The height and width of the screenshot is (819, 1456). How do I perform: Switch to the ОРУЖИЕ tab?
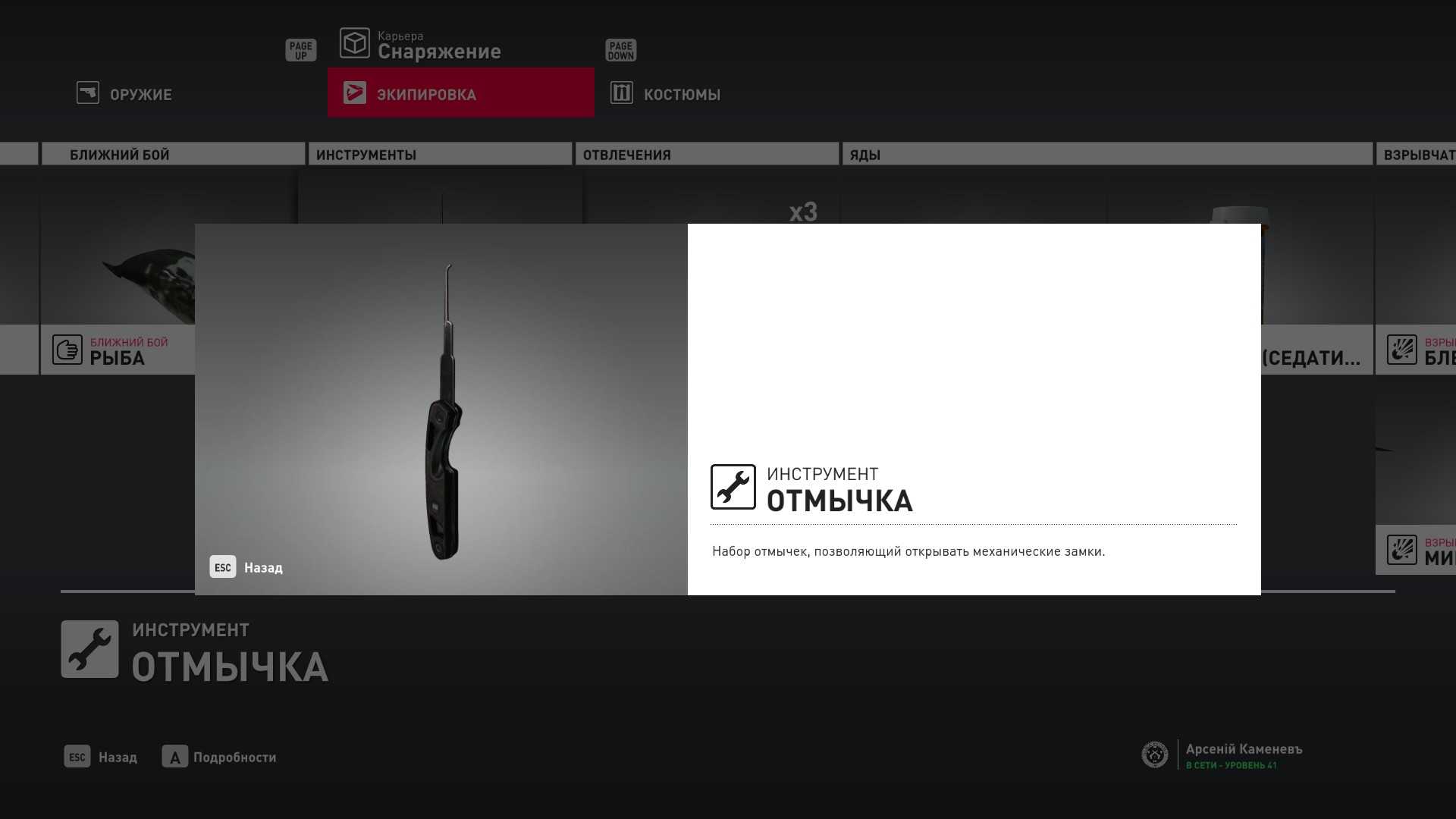click(140, 95)
